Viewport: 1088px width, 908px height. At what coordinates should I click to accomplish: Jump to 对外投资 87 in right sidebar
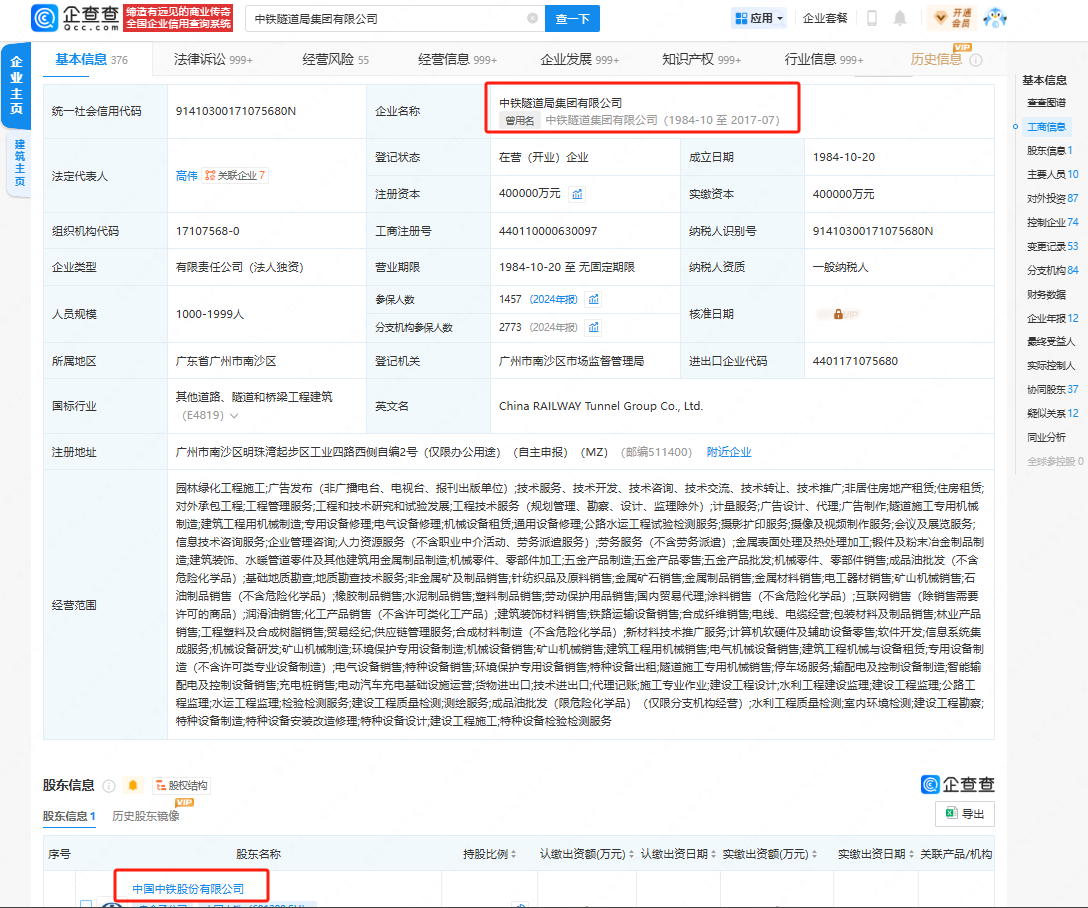1053,198
